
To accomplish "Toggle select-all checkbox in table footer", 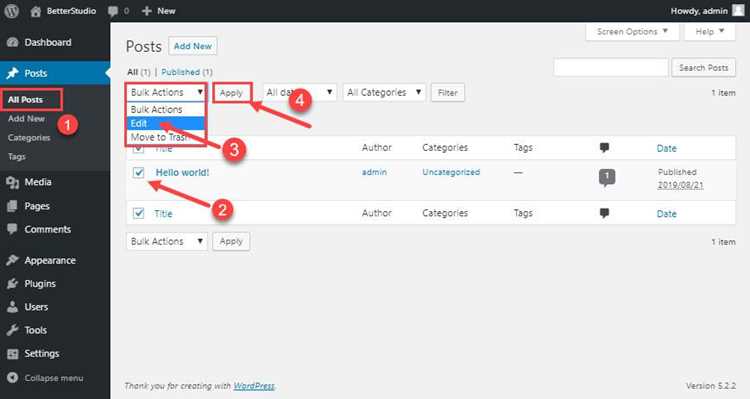I will pos(138,213).
